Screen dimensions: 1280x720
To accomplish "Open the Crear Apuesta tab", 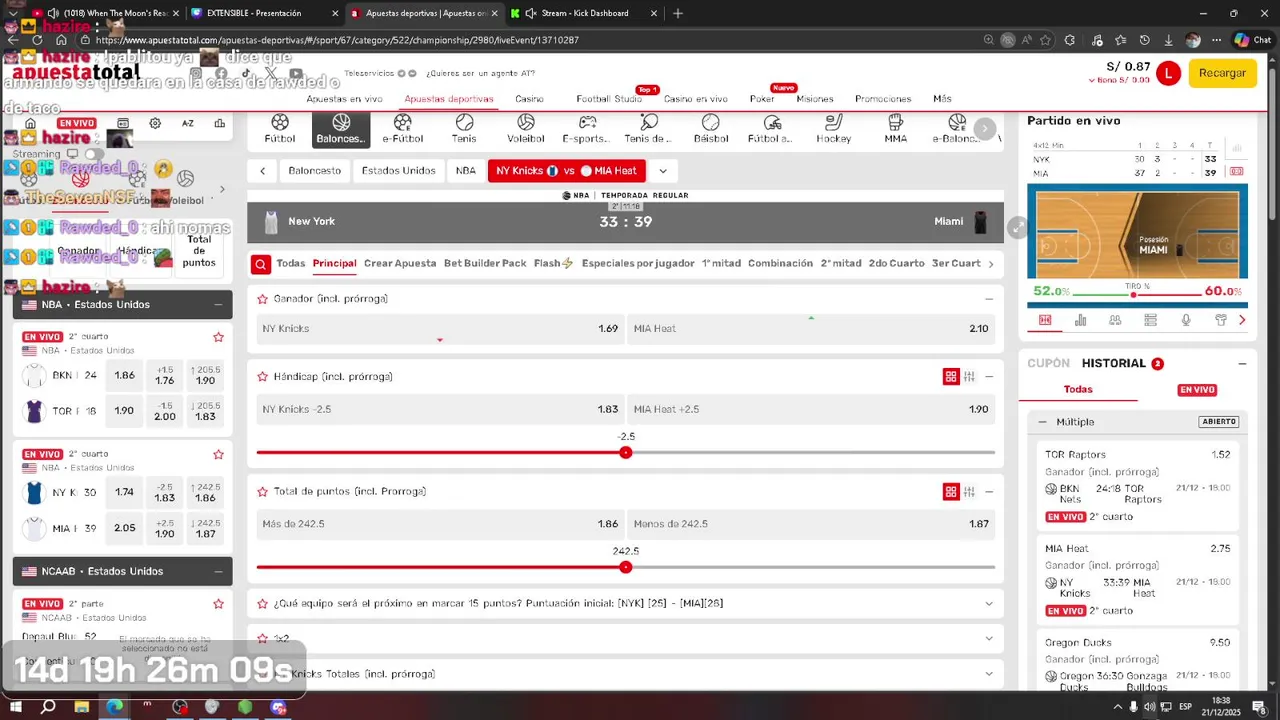I will pos(400,264).
